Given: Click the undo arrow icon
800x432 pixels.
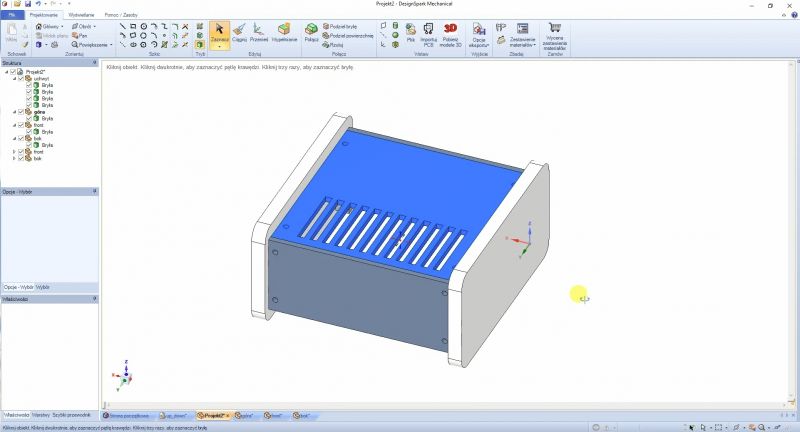Looking at the screenshot, I should (x=38, y=4).
